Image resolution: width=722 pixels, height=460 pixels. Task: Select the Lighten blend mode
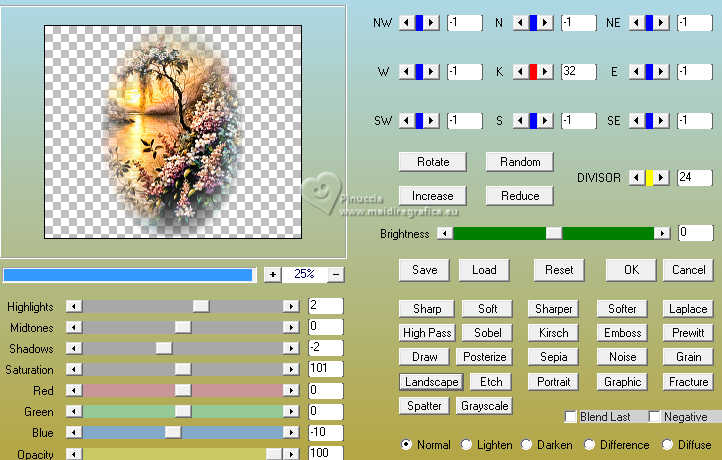(x=466, y=445)
